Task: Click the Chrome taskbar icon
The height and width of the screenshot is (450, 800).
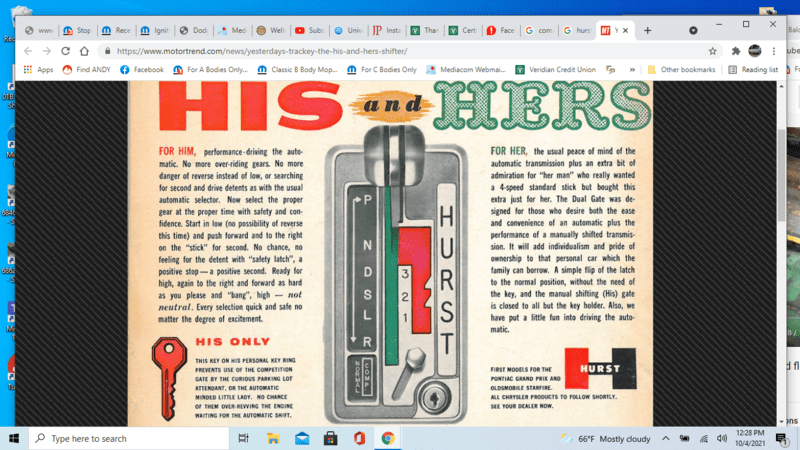Action: (x=388, y=438)
